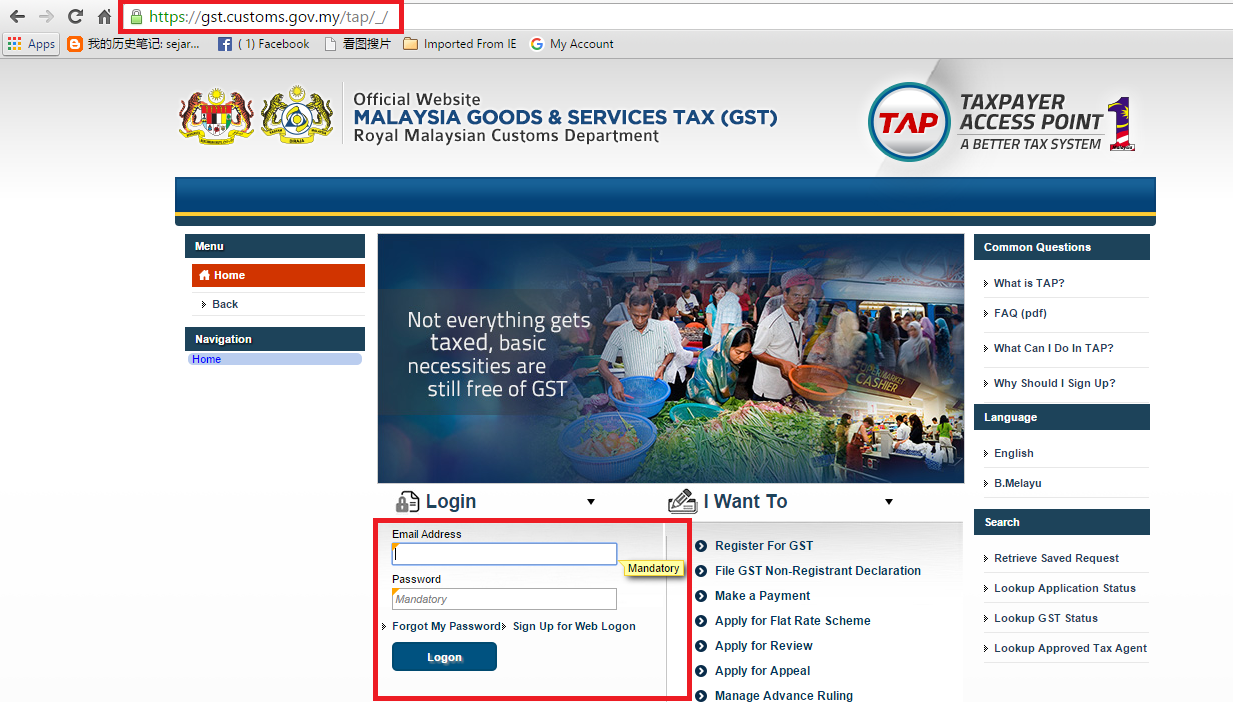This screenshot has width=1233, height=702.
Task: Reload the page with refresh icon
Action: click(75, 17)
